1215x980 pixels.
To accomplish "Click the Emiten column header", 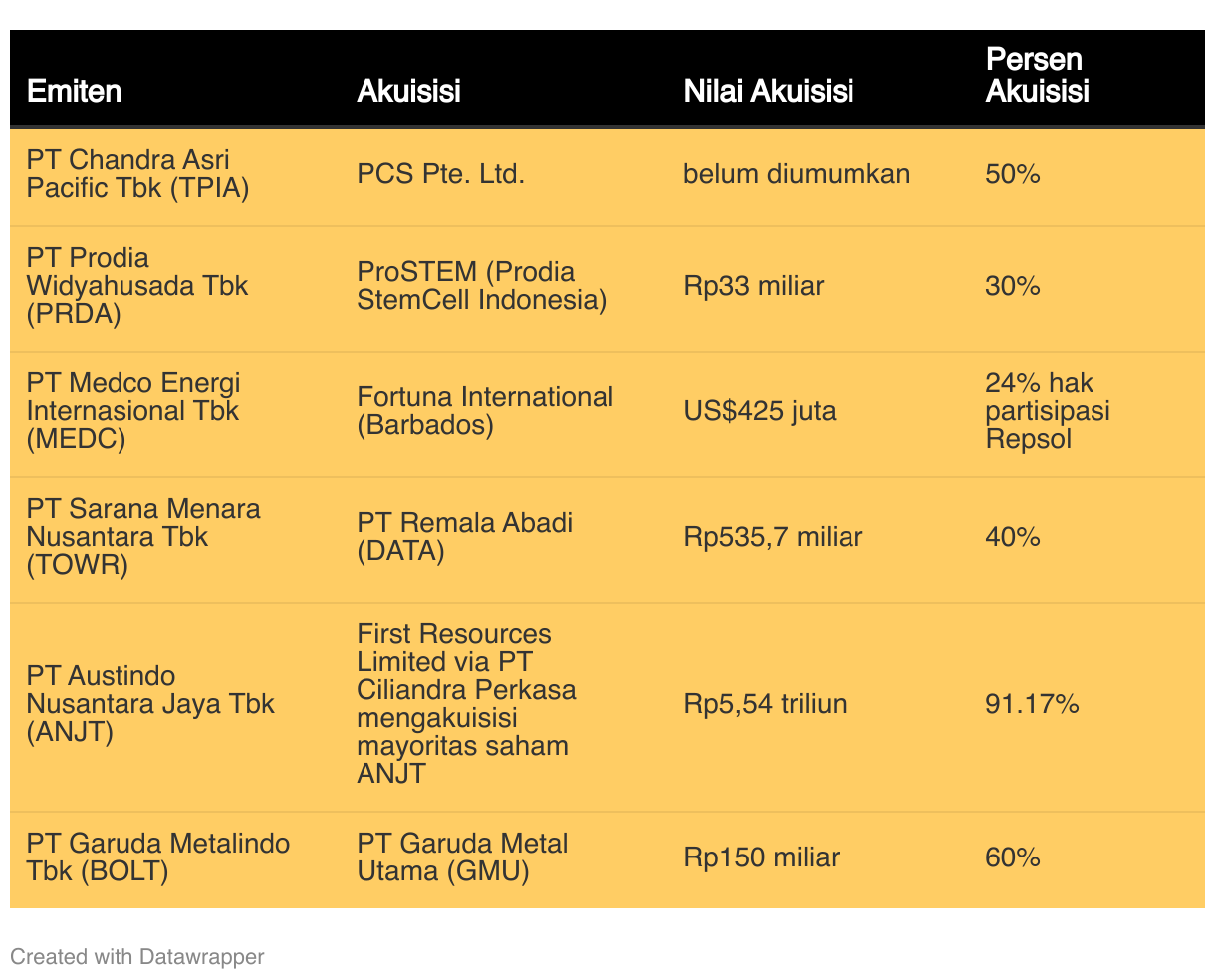I will click(75, 91).
